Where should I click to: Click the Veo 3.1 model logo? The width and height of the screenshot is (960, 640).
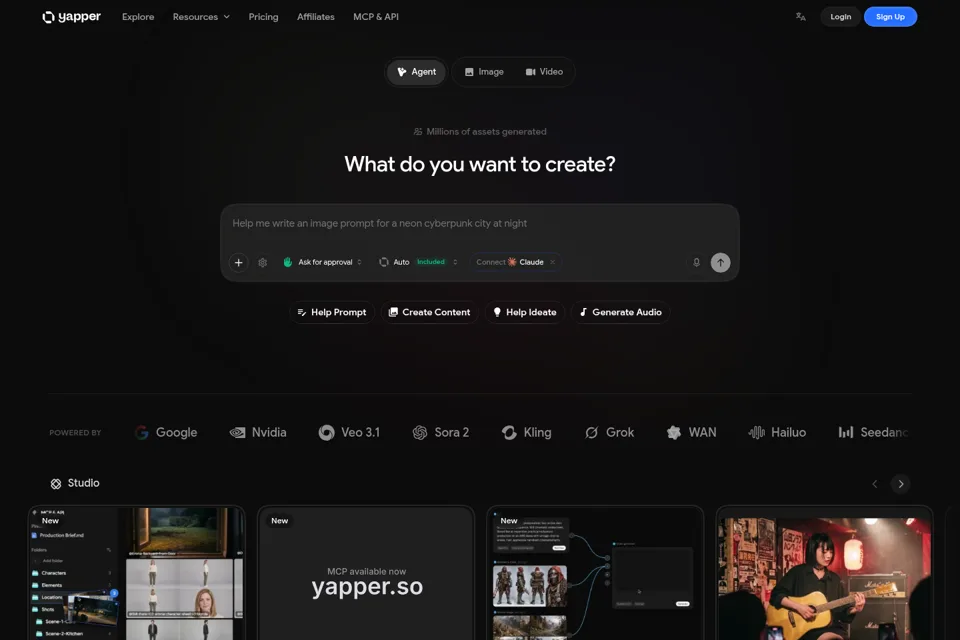point(349,432)
